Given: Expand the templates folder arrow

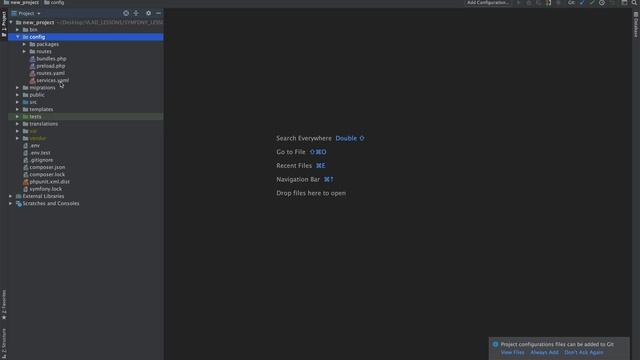Looking at the screenshot, I should click(x=18, y=109).
